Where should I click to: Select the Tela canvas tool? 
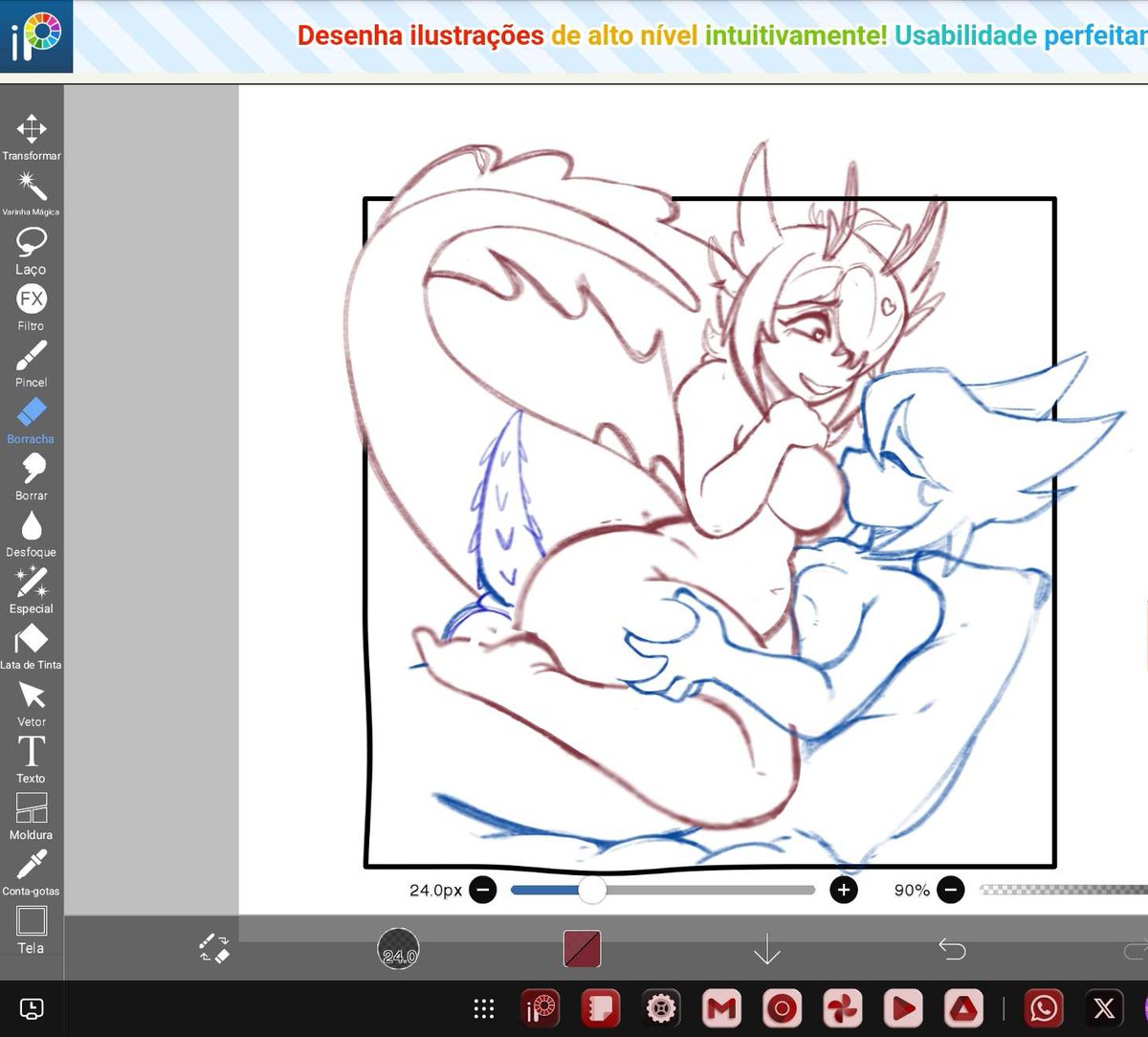(32, 930)
